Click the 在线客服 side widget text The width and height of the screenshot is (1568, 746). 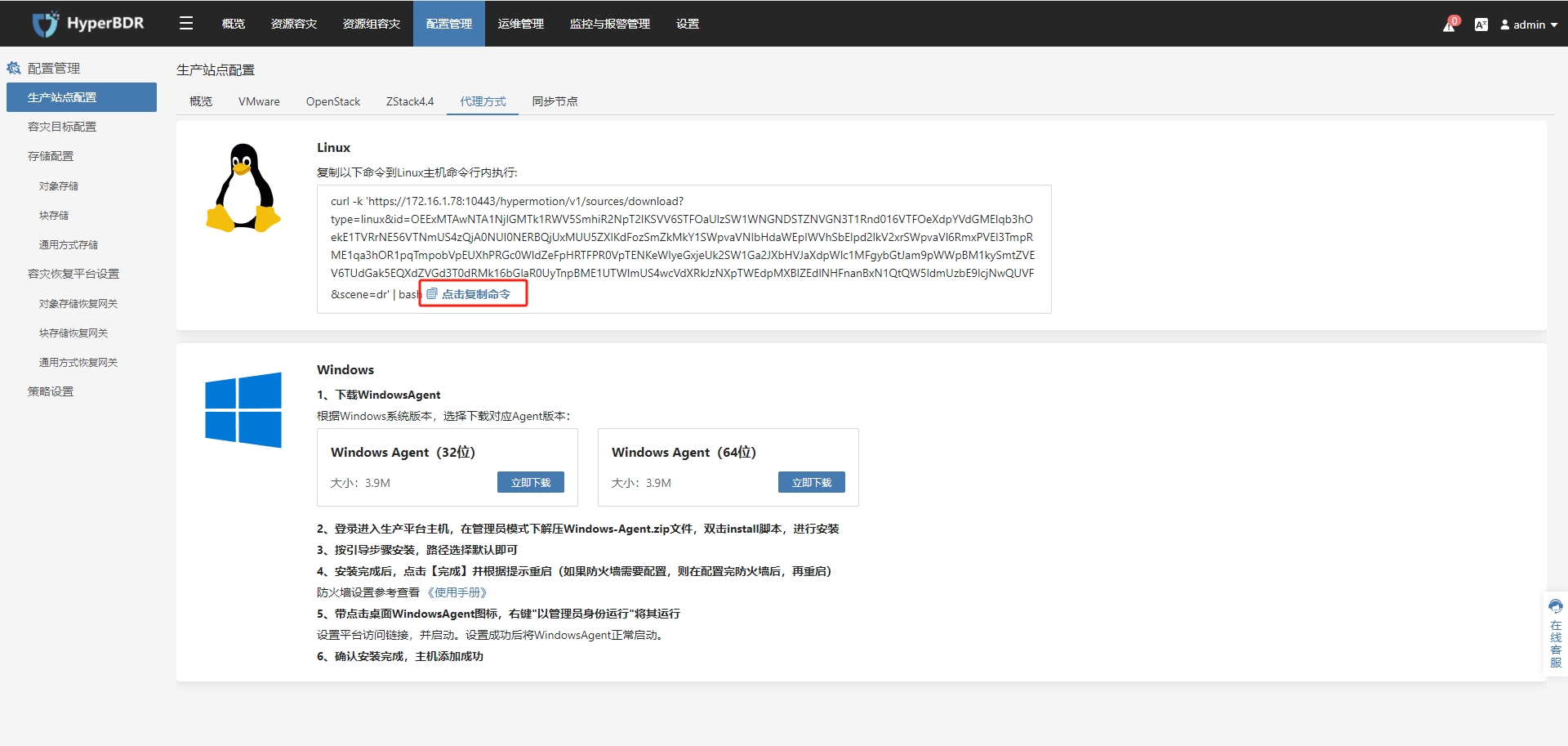click(1556, 645)
